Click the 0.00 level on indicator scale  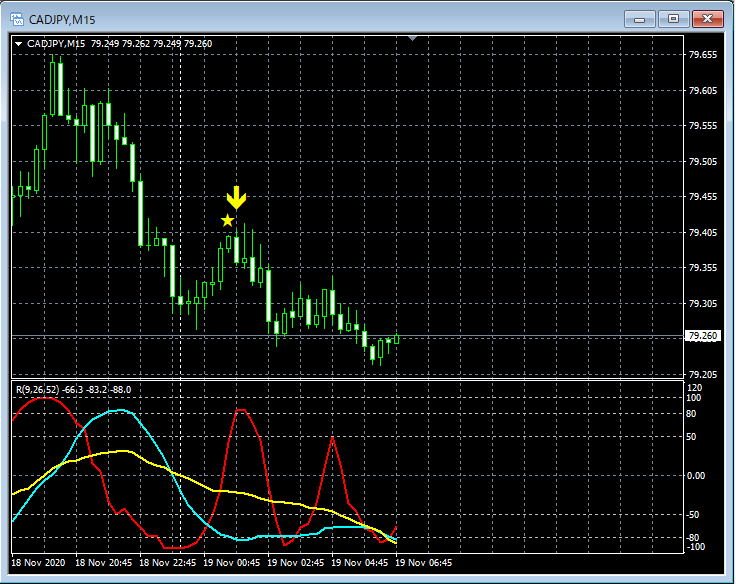tap(697, 476)
